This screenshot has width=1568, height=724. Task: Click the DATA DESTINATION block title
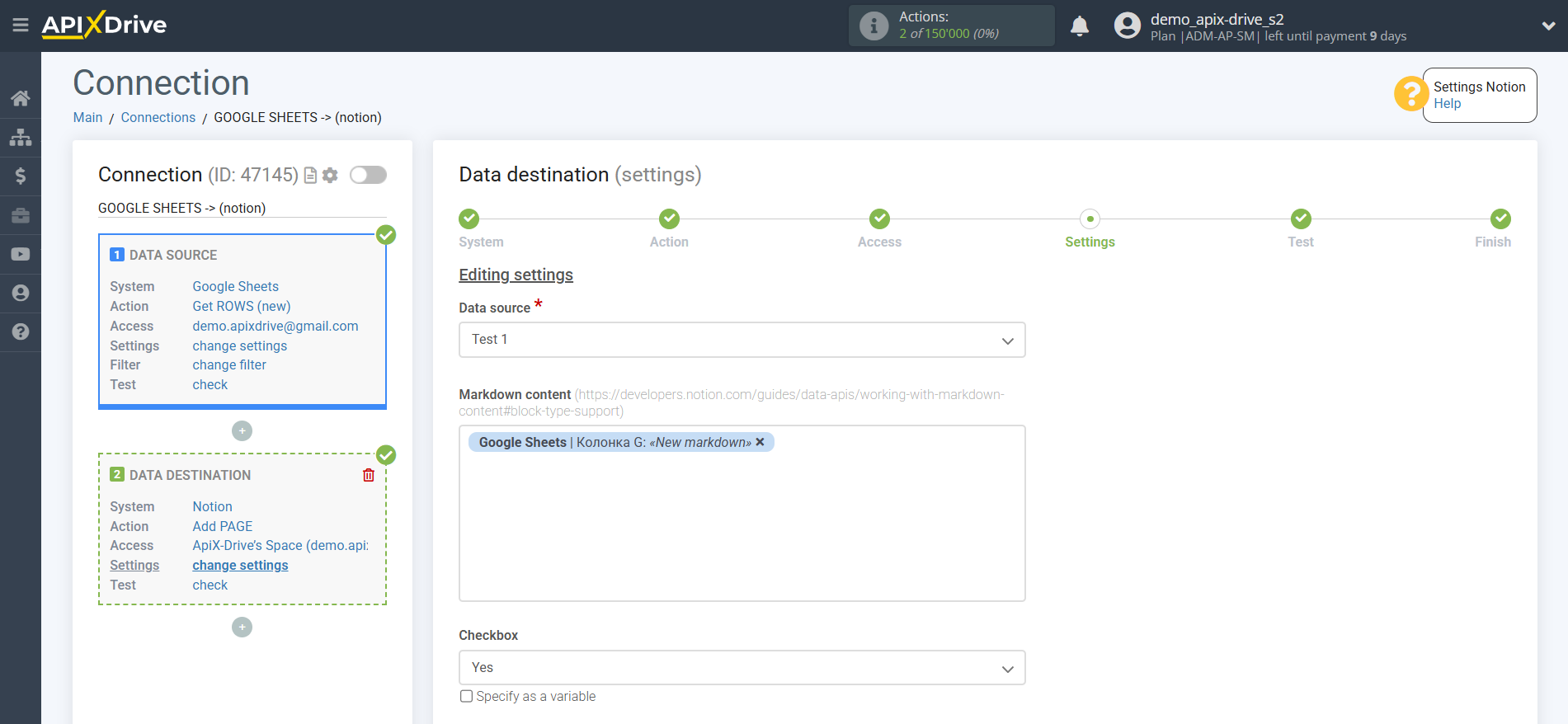[x=190, y=475]
